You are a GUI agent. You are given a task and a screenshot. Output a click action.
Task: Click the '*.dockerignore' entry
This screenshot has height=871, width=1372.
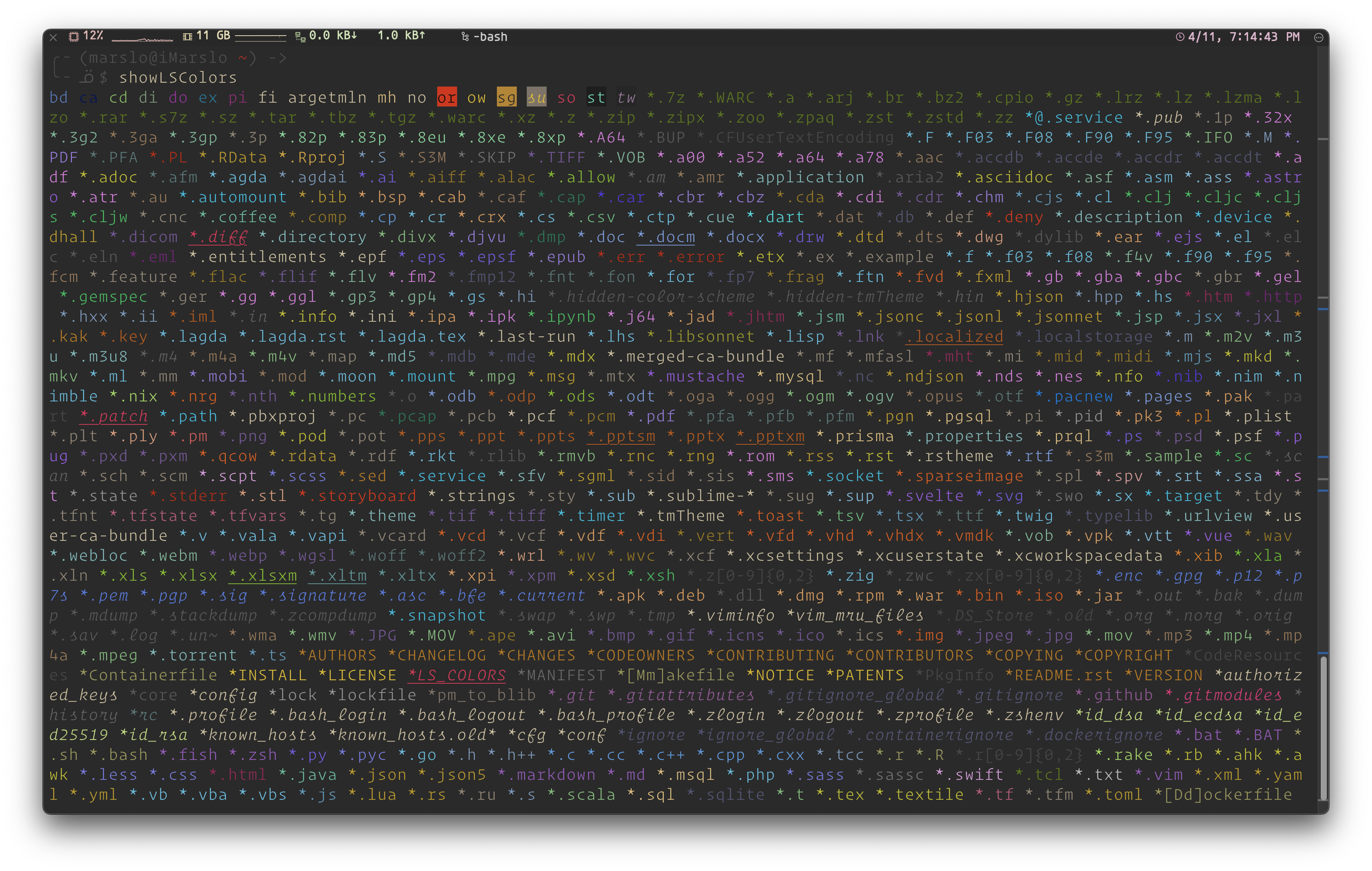1094,735
